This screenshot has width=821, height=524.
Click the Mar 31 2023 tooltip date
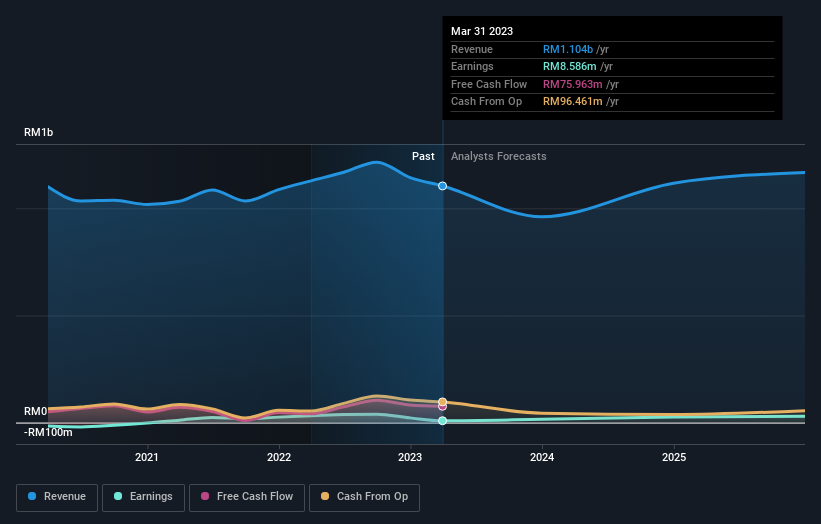[482, 31]
